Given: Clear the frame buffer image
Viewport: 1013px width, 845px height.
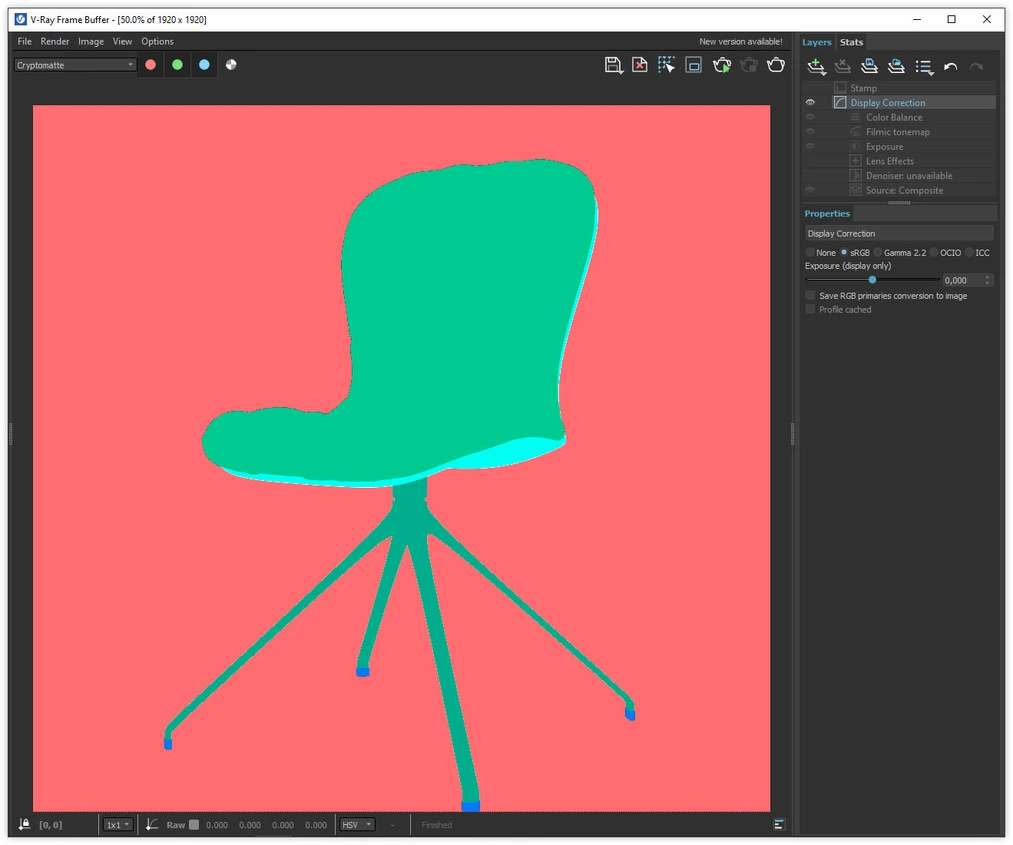Looking at the screenshot, I should (640, 65).
